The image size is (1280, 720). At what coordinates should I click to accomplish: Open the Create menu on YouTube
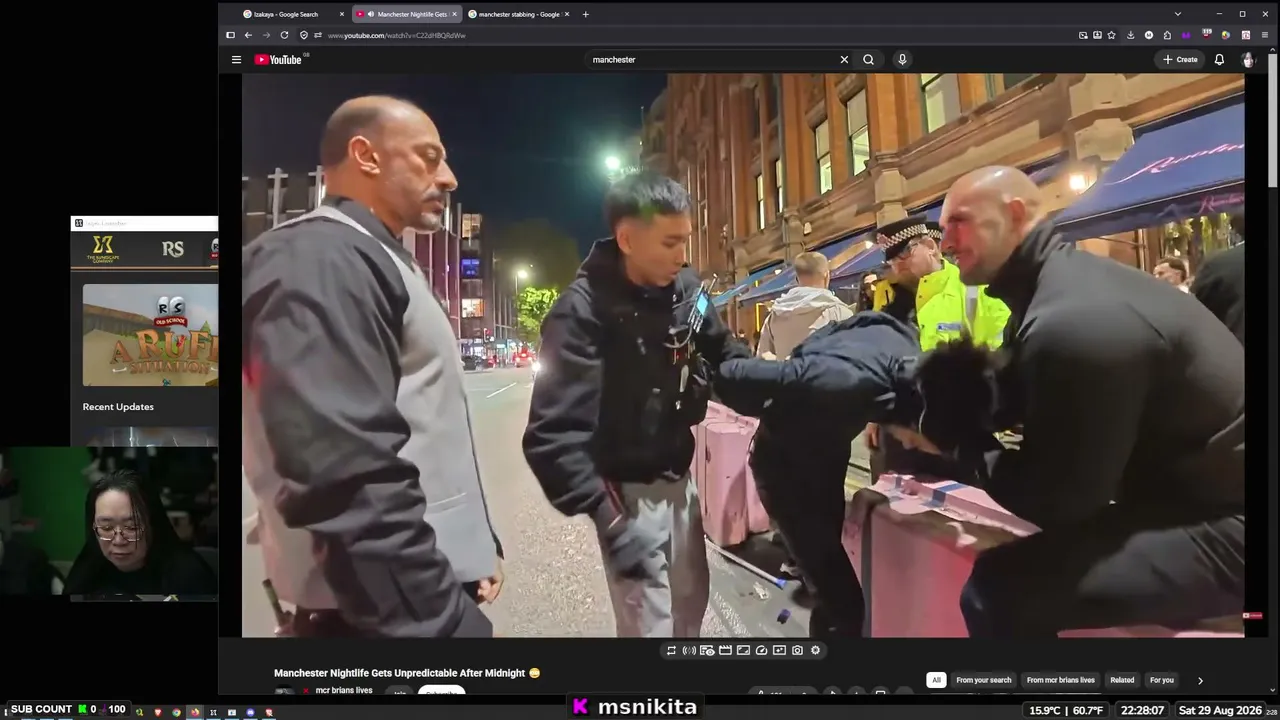1180,60
